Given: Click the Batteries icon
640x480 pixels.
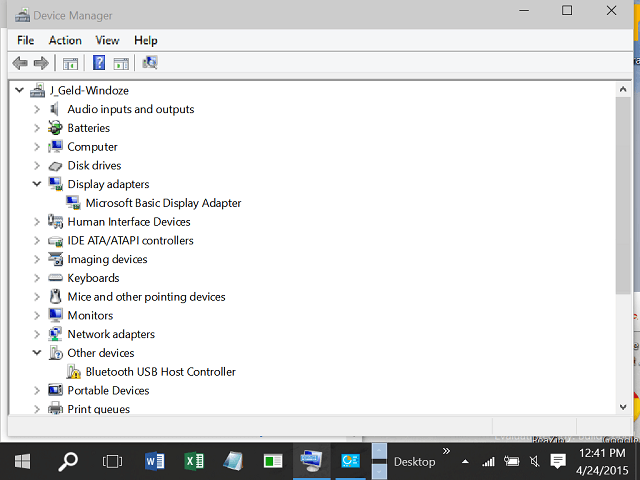Looking at the screenshot, I should [55, 128].
